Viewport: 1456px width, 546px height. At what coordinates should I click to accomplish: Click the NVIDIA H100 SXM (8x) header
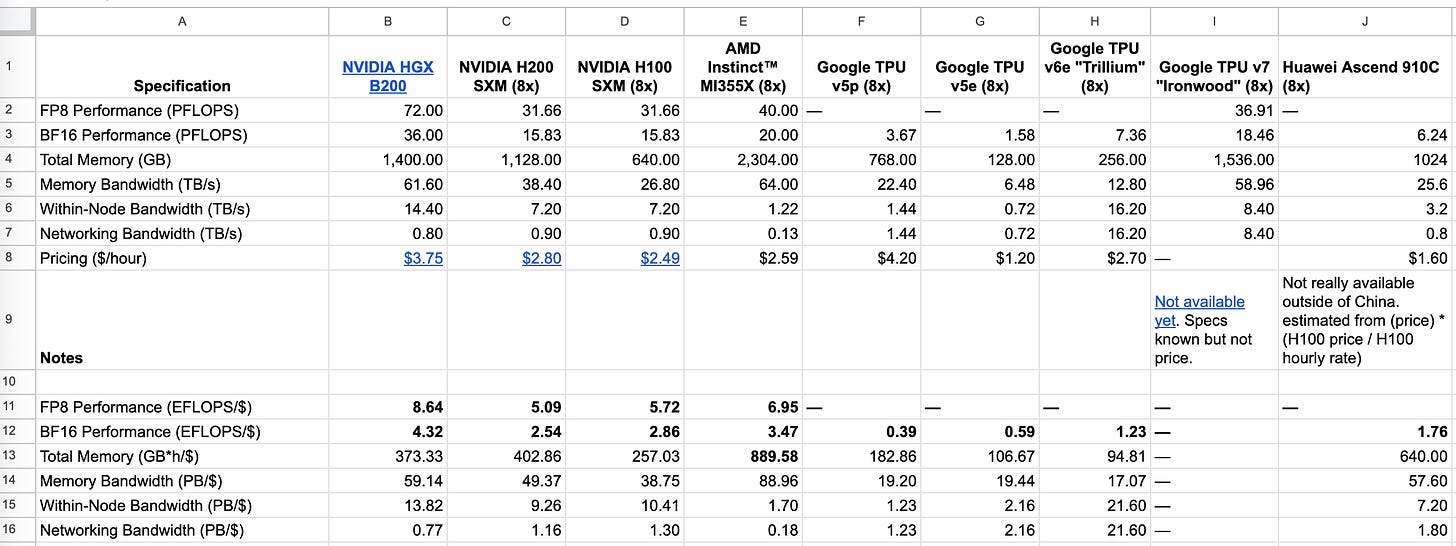point(625,67)
